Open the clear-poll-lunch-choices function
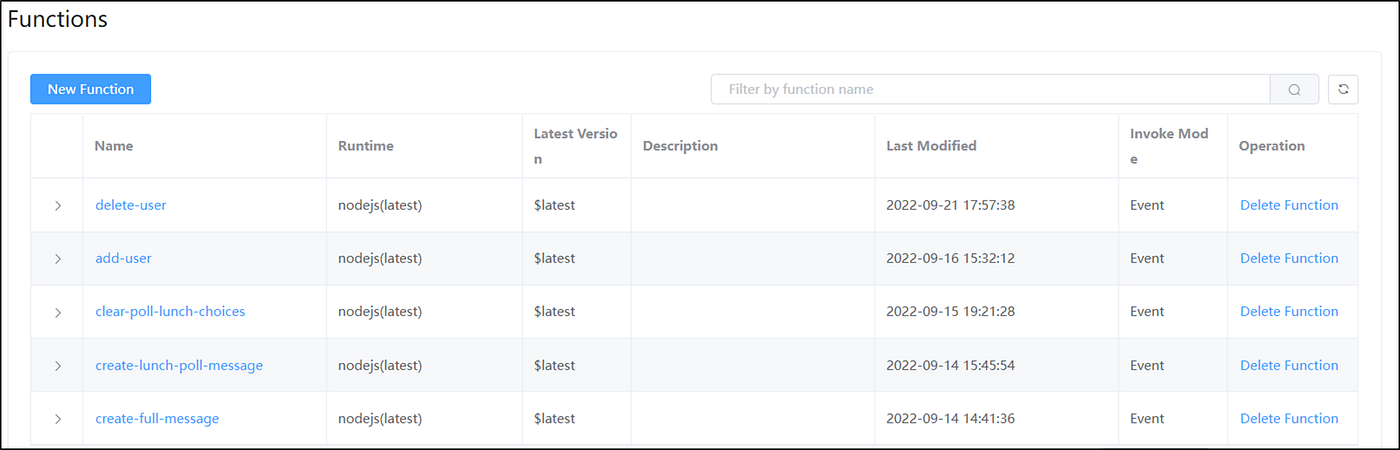Viewport: 1400px width, 450px height. [x=170, y=311]
